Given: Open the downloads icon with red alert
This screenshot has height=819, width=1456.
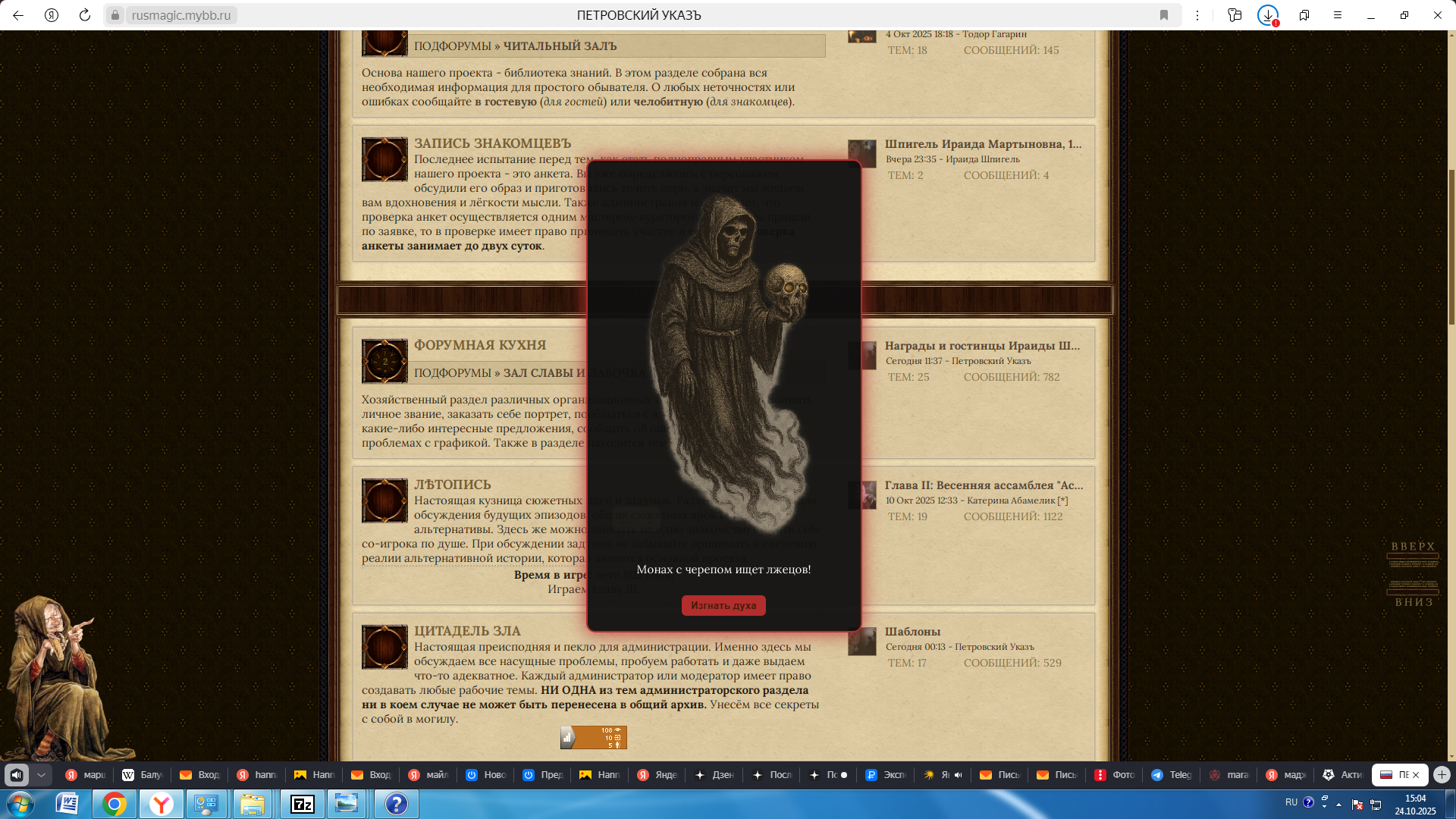Looking at the screenshot, I should click(x=1268, y=15).
